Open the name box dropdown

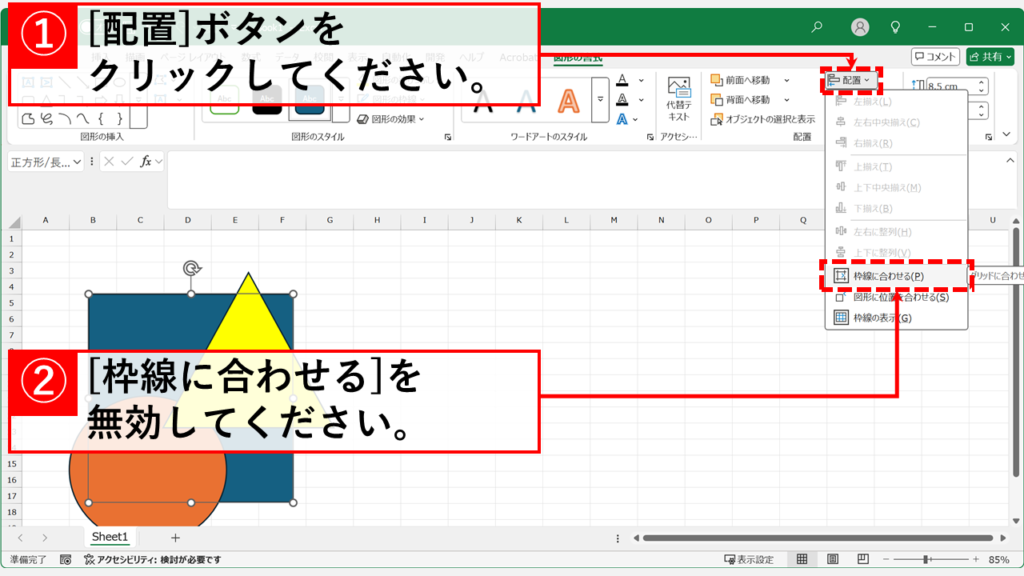(77, 162)
